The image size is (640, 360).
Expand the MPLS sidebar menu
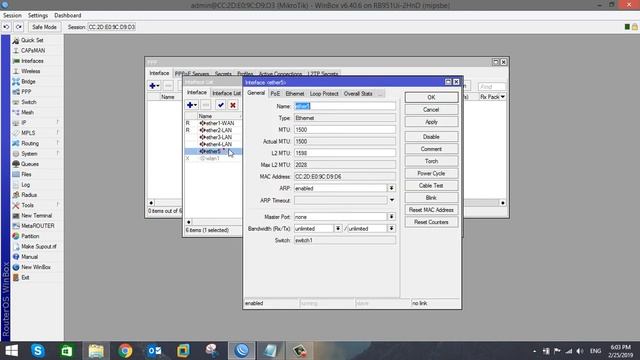click(28, 133)
